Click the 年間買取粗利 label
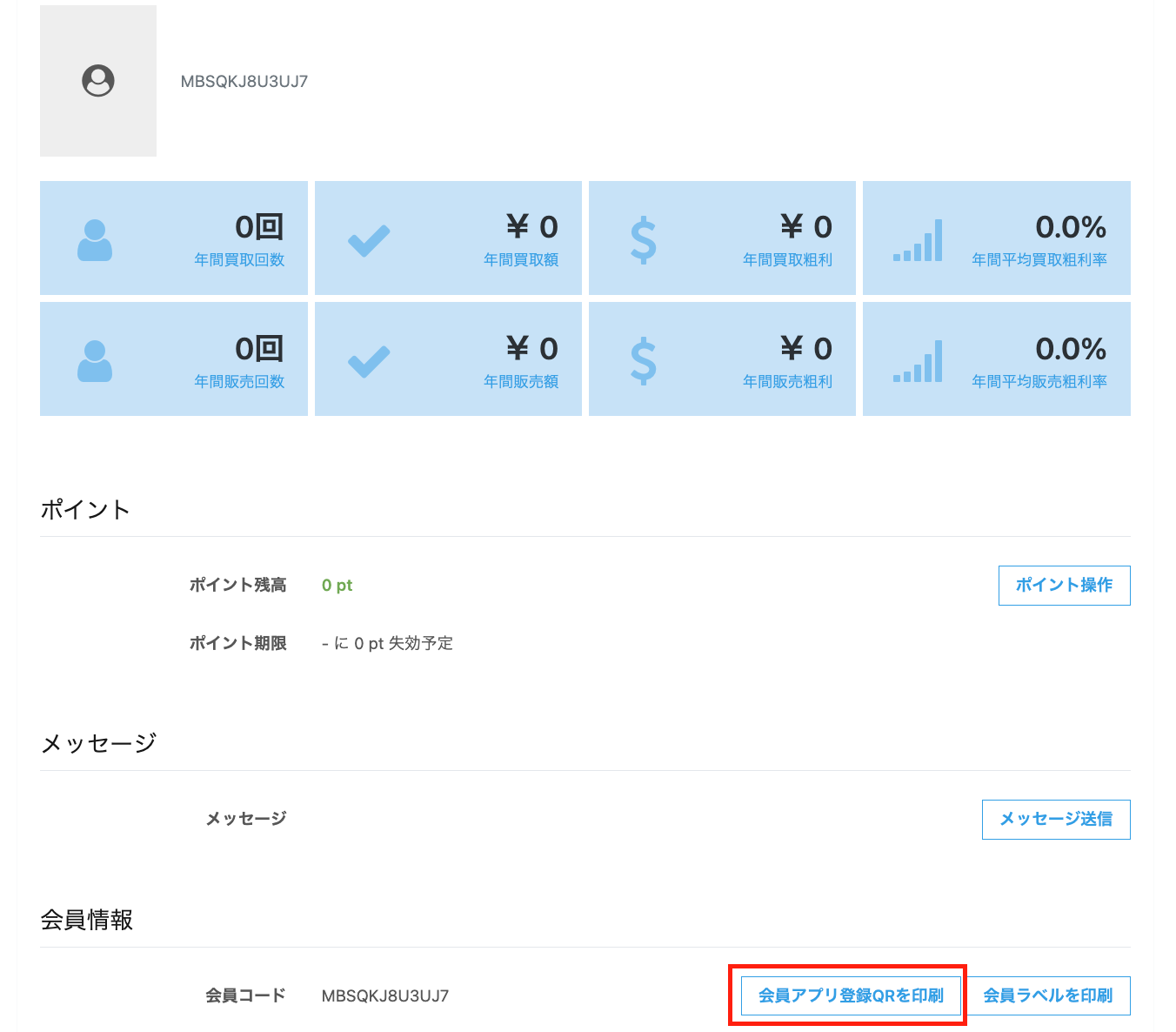Screen dimensions: 1176x1032 [x=787, y=259]
